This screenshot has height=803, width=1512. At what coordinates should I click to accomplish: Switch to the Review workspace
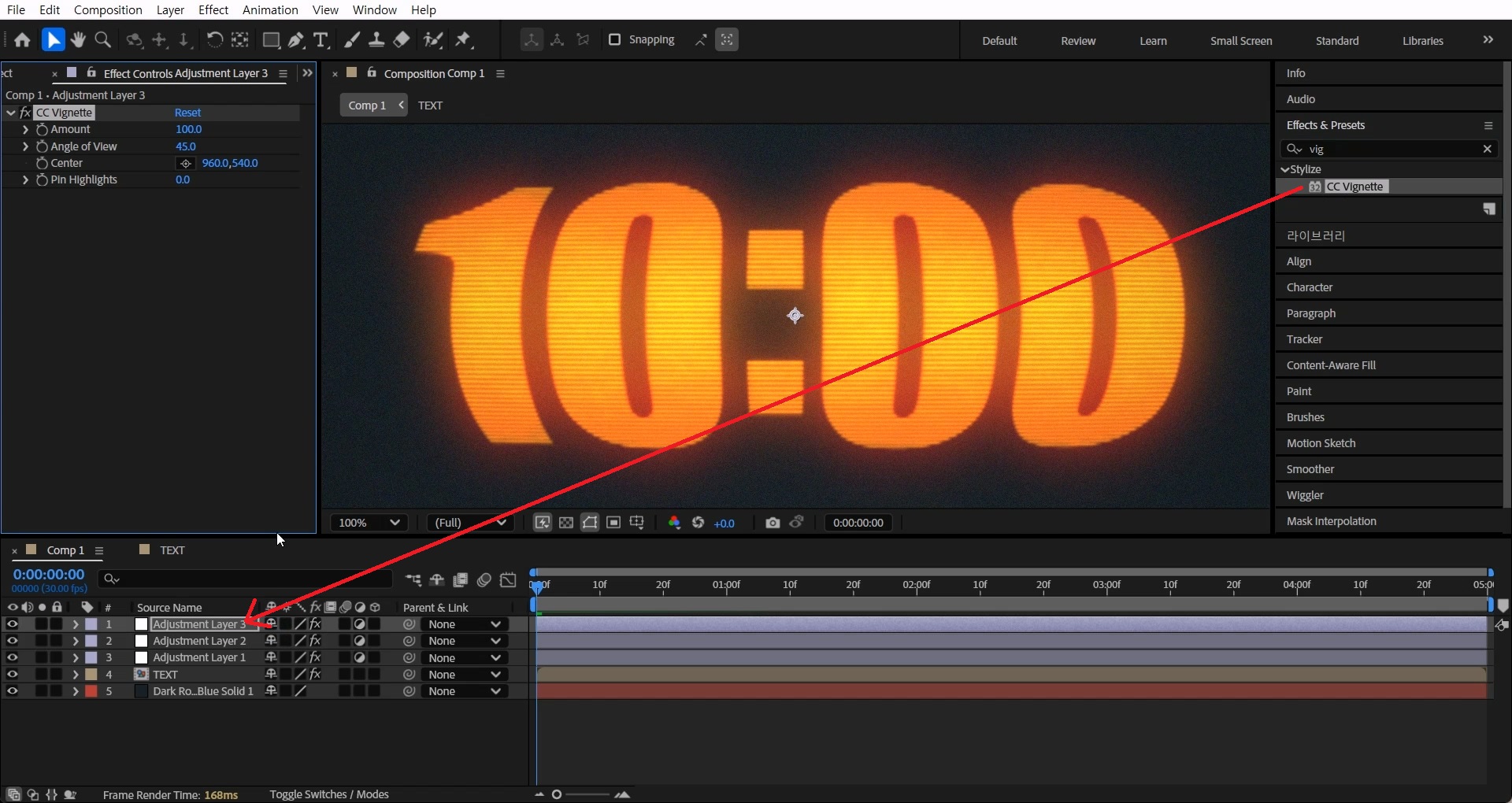coord(1078,41)
